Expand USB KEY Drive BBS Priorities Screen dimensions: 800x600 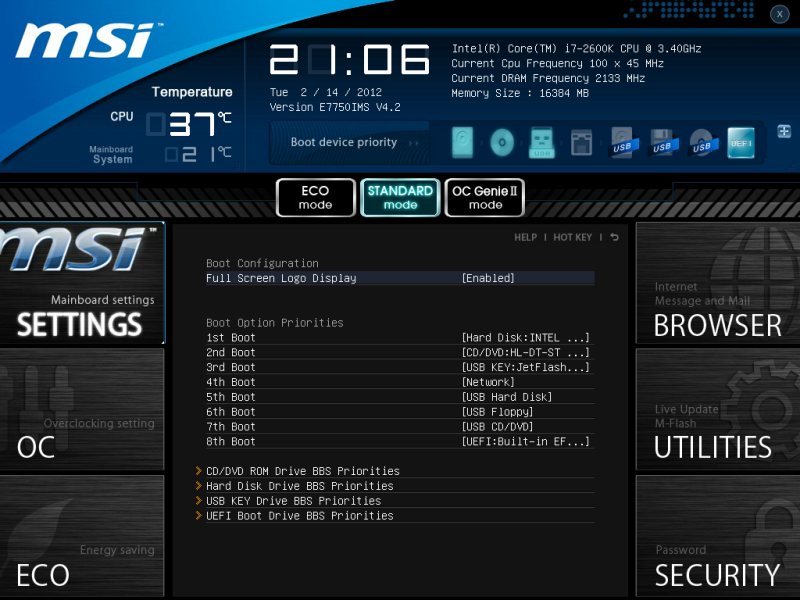[x=294, y=501]
